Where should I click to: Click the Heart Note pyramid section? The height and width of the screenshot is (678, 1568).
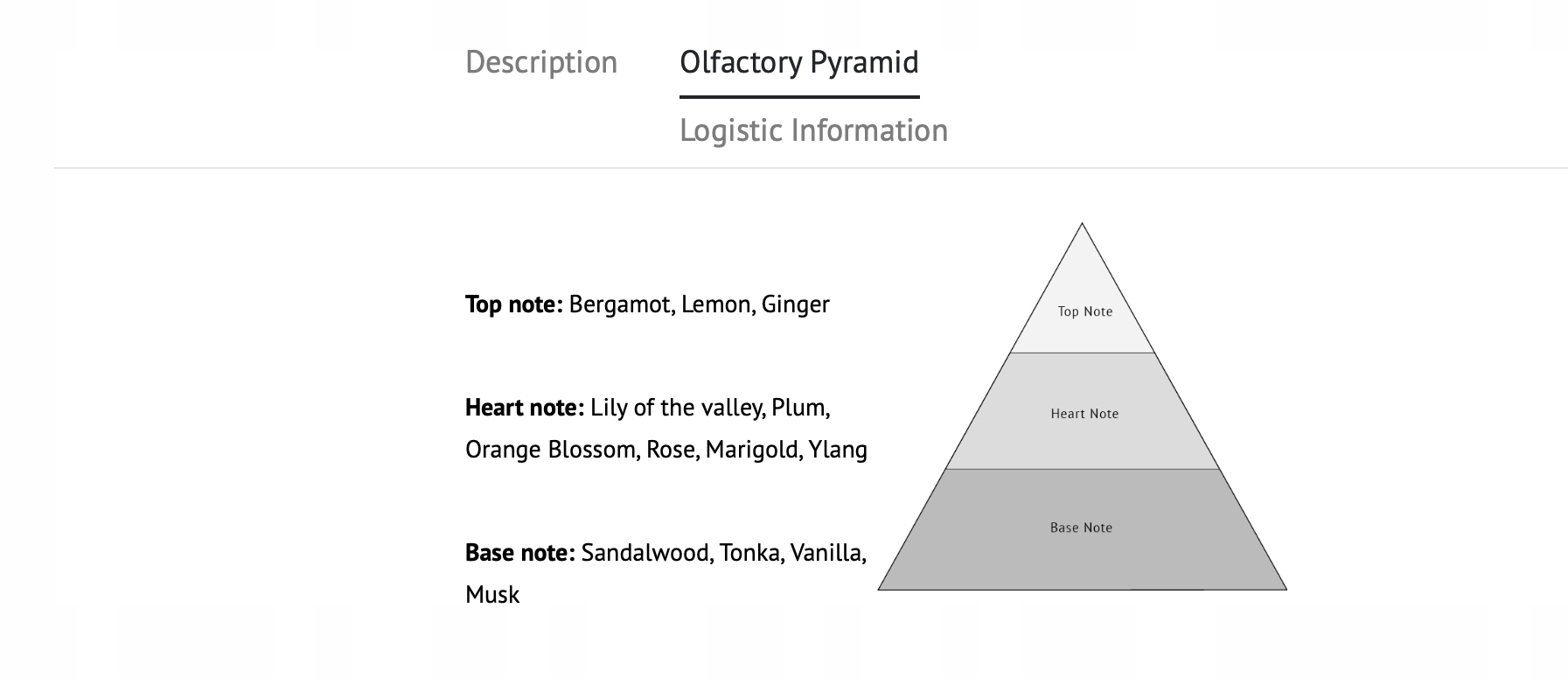1084,413
